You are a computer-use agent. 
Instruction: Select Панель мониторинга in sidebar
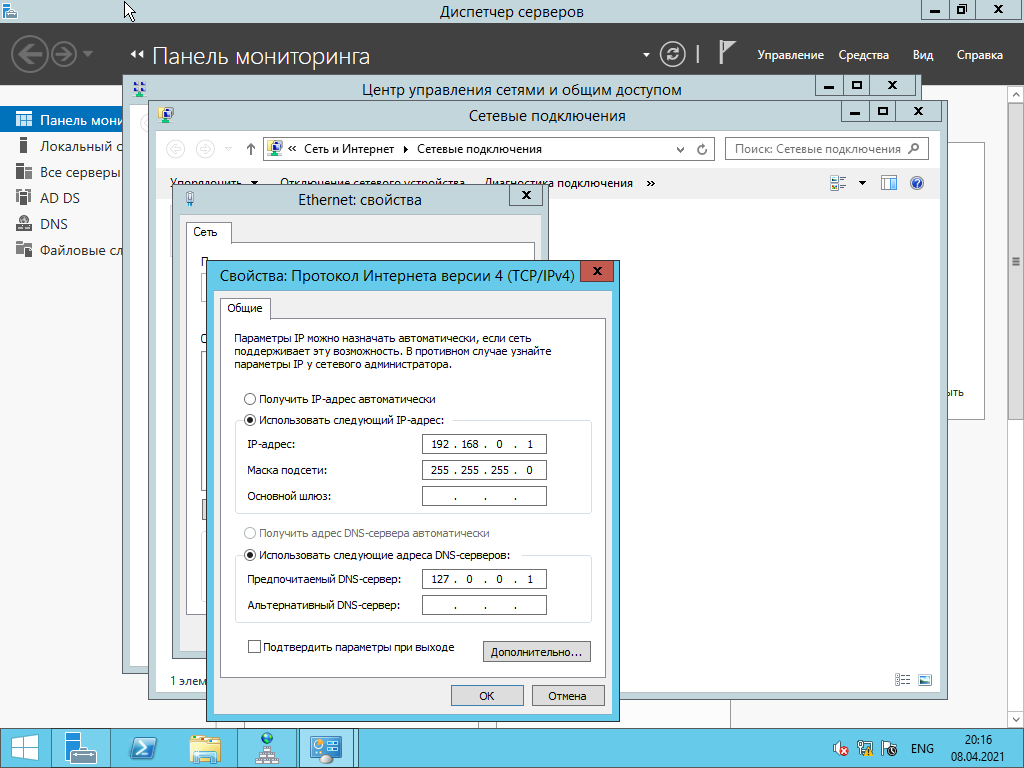[61, 120]
